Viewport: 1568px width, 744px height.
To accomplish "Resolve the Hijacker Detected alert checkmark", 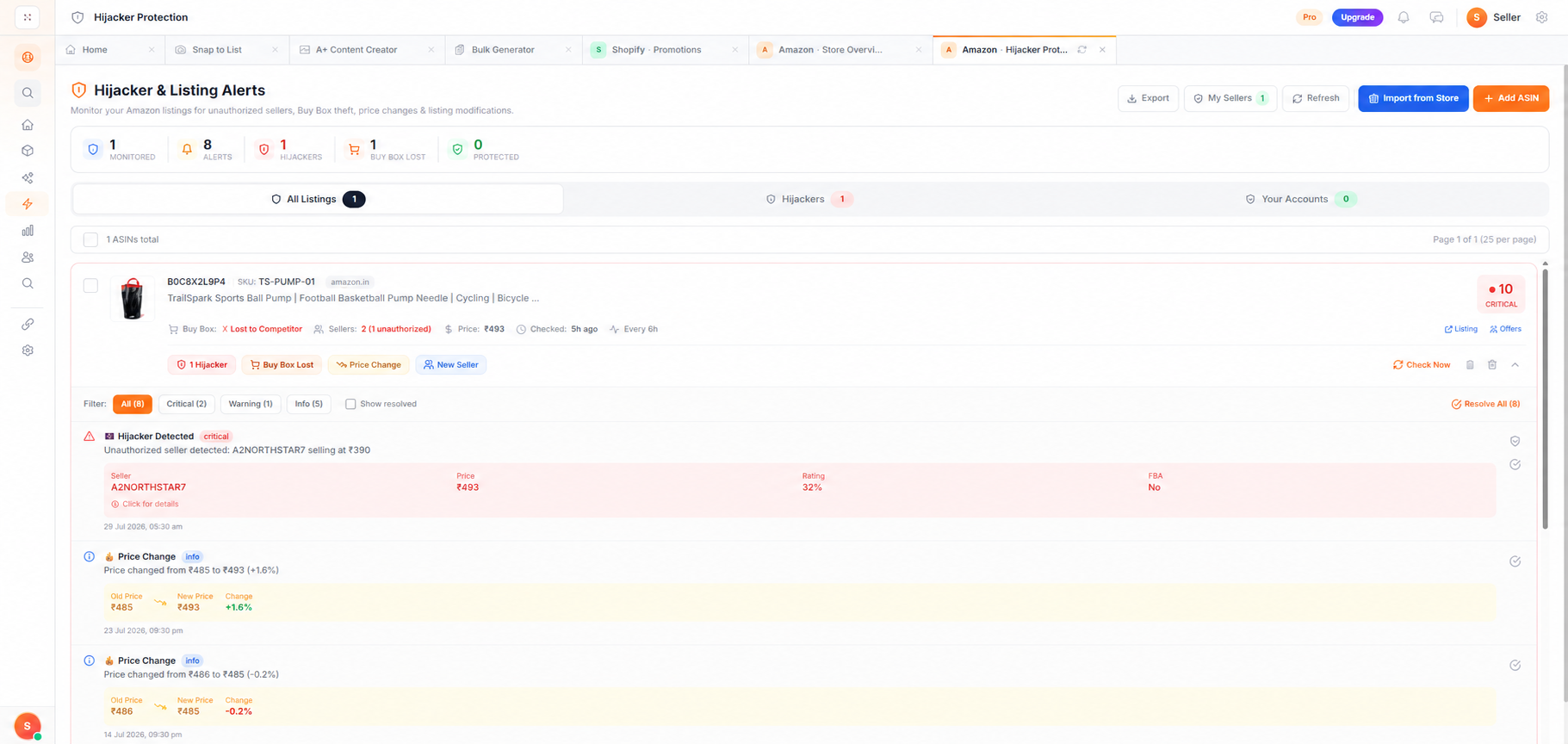I will tap(1515, 465).
